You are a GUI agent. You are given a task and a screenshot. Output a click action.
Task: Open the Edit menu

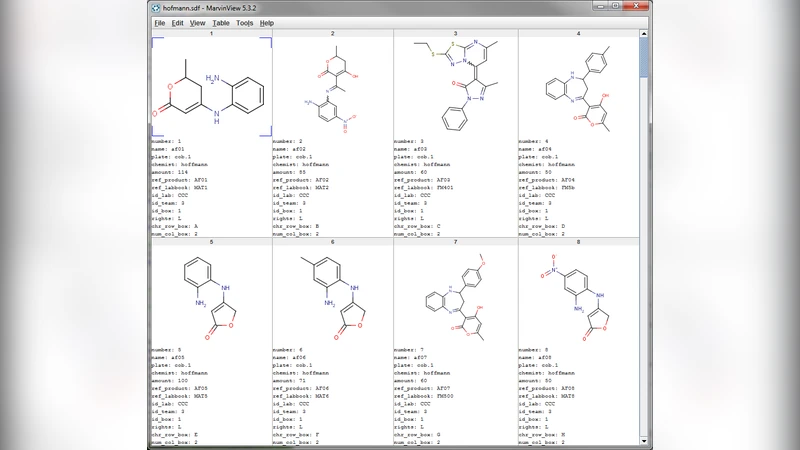177,23
